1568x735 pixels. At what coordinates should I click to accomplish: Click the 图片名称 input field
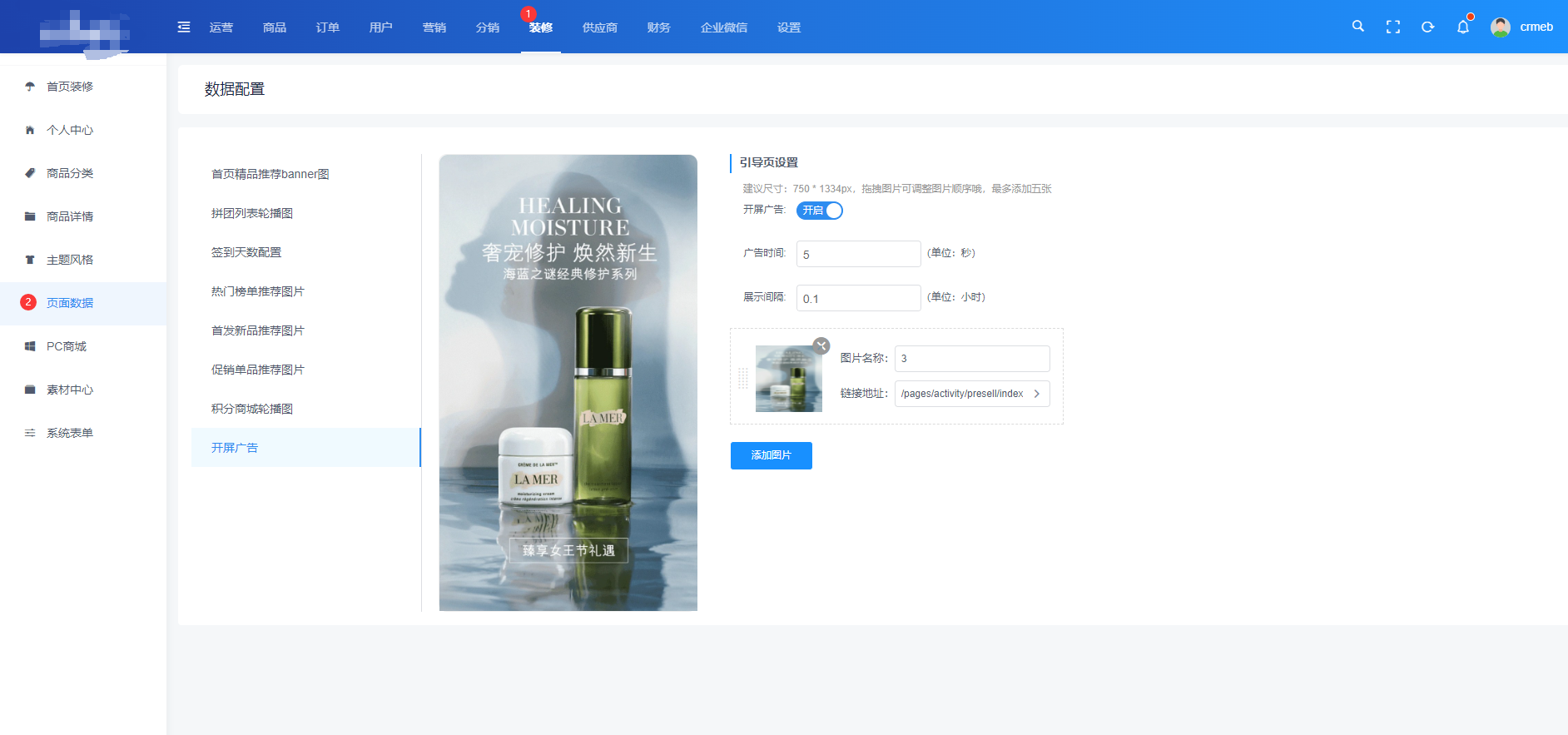(972, 359)
